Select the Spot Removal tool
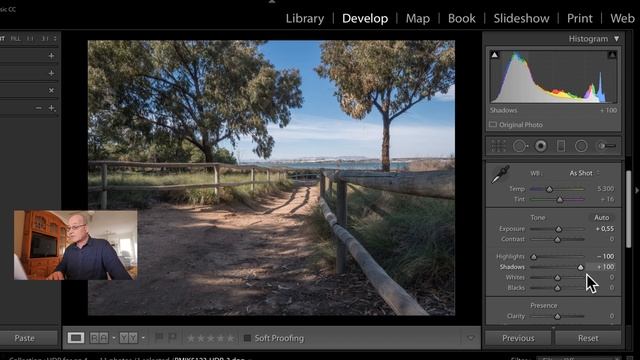 coord(520,146)
